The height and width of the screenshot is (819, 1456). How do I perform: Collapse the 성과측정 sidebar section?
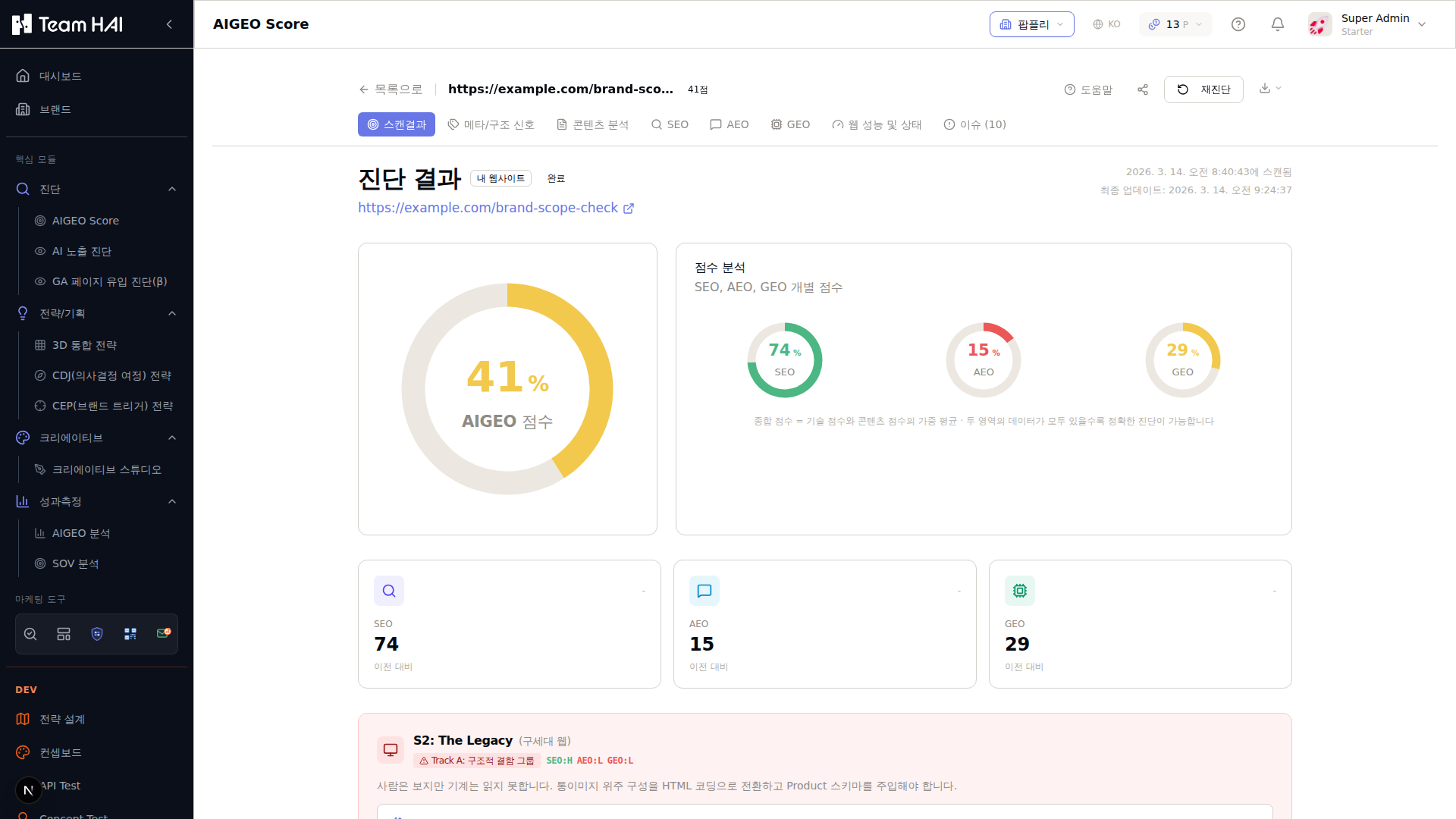pos(172,501)
